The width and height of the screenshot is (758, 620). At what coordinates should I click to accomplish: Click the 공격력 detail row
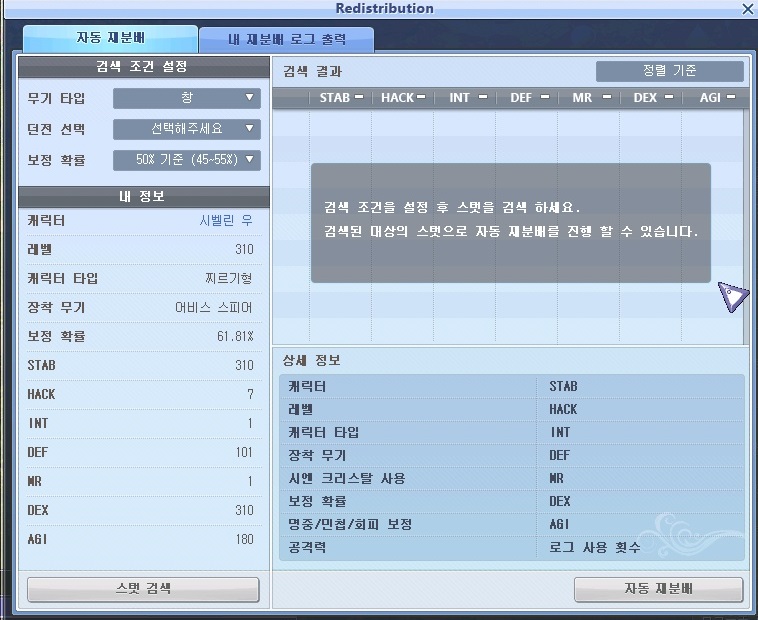click(408, 548)
